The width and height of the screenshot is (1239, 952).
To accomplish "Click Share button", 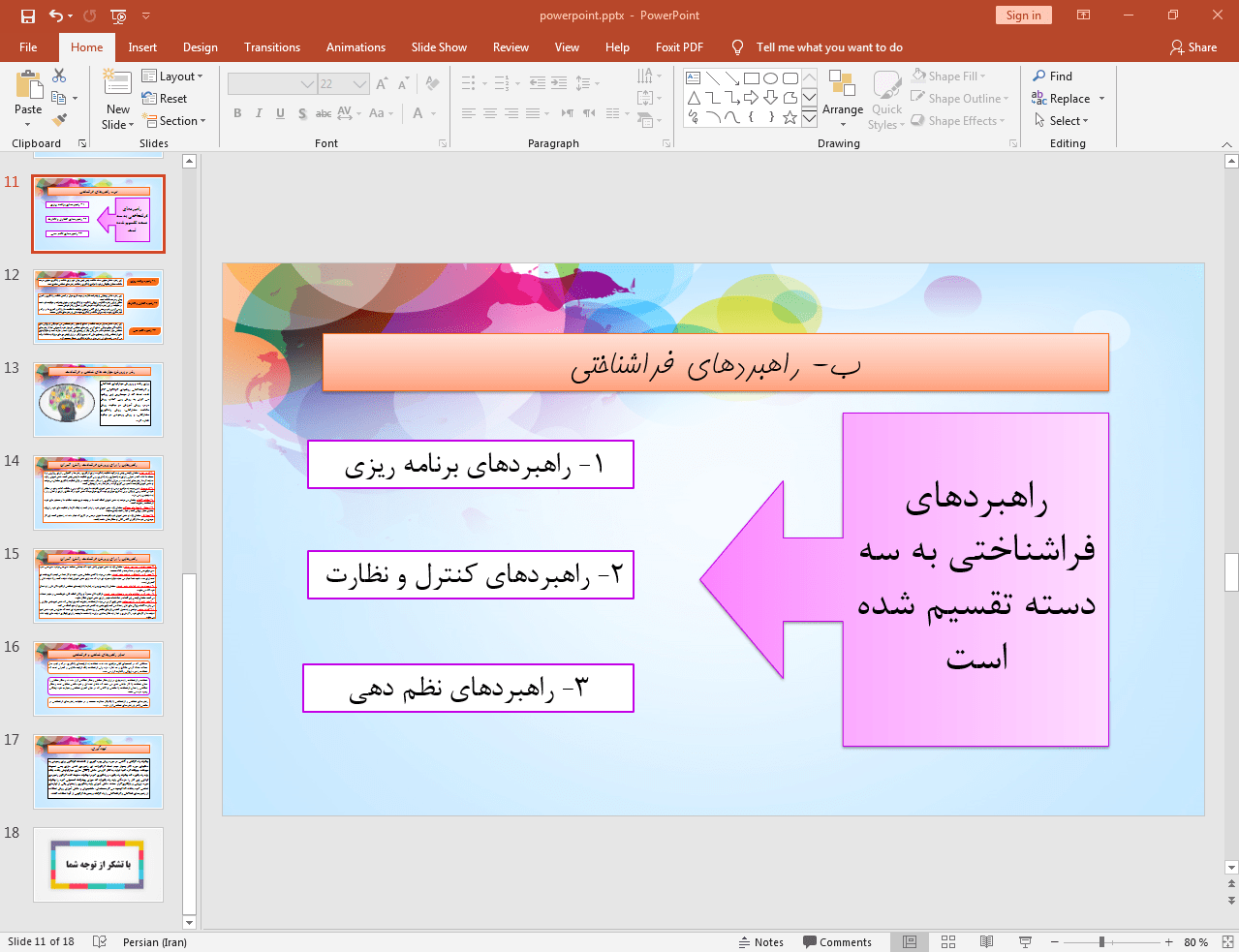I will [x=1193, y=46].
